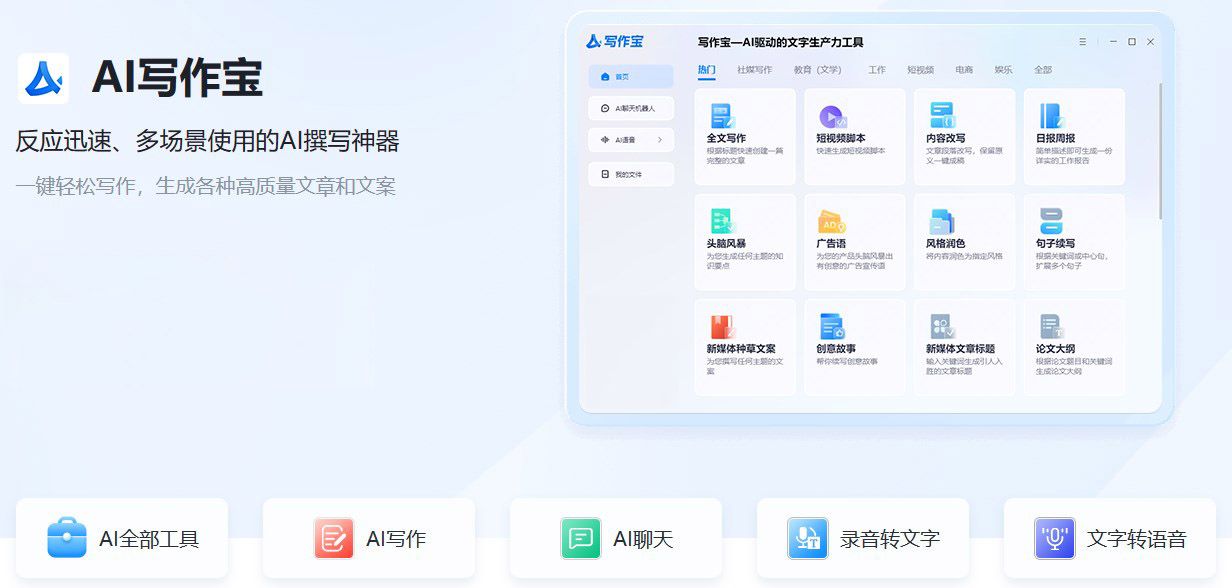Switch to the 工作 tab
The height and width of the screenshot is (588, 1232).
[877, 70]
